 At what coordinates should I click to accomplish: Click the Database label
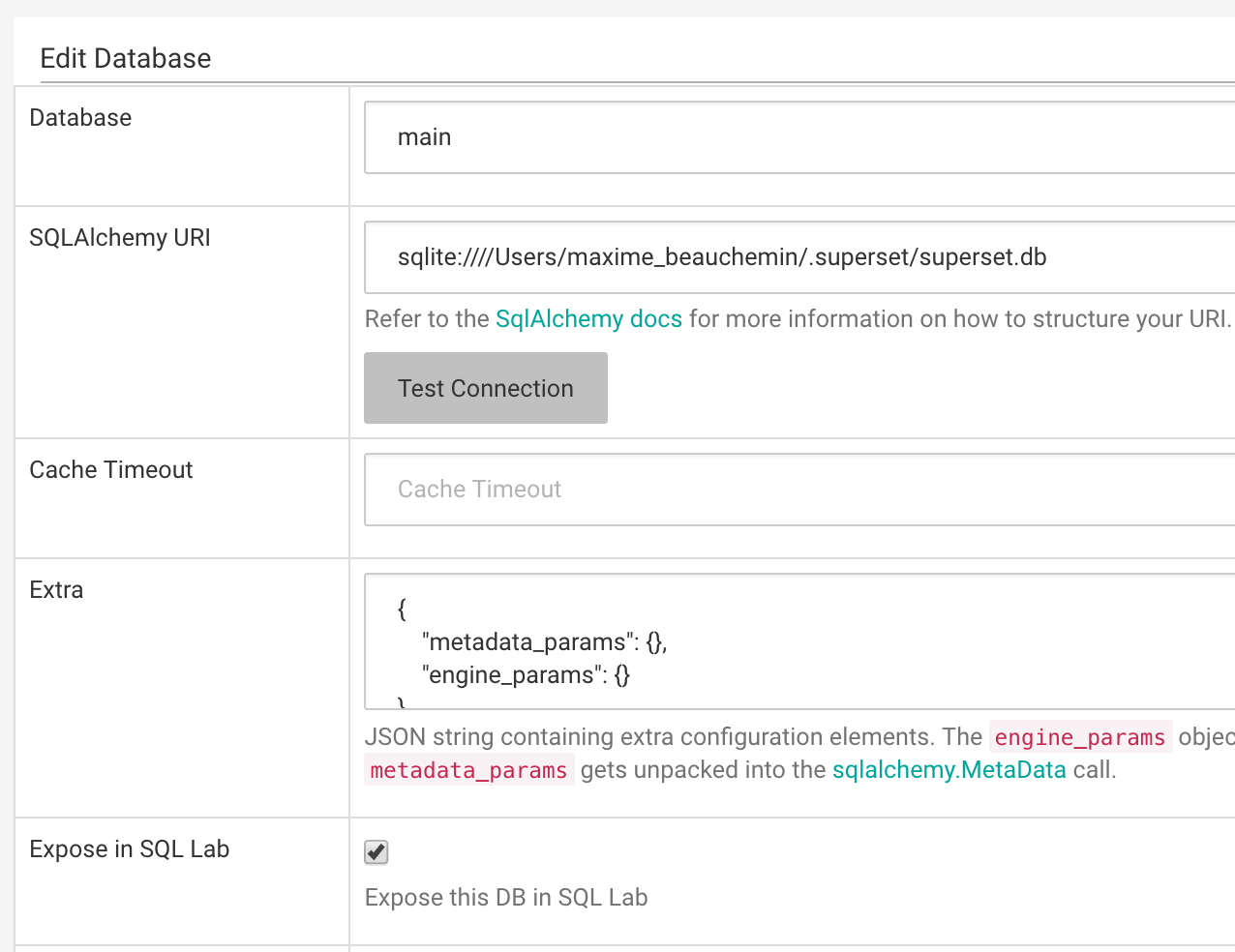click(80, 118)
